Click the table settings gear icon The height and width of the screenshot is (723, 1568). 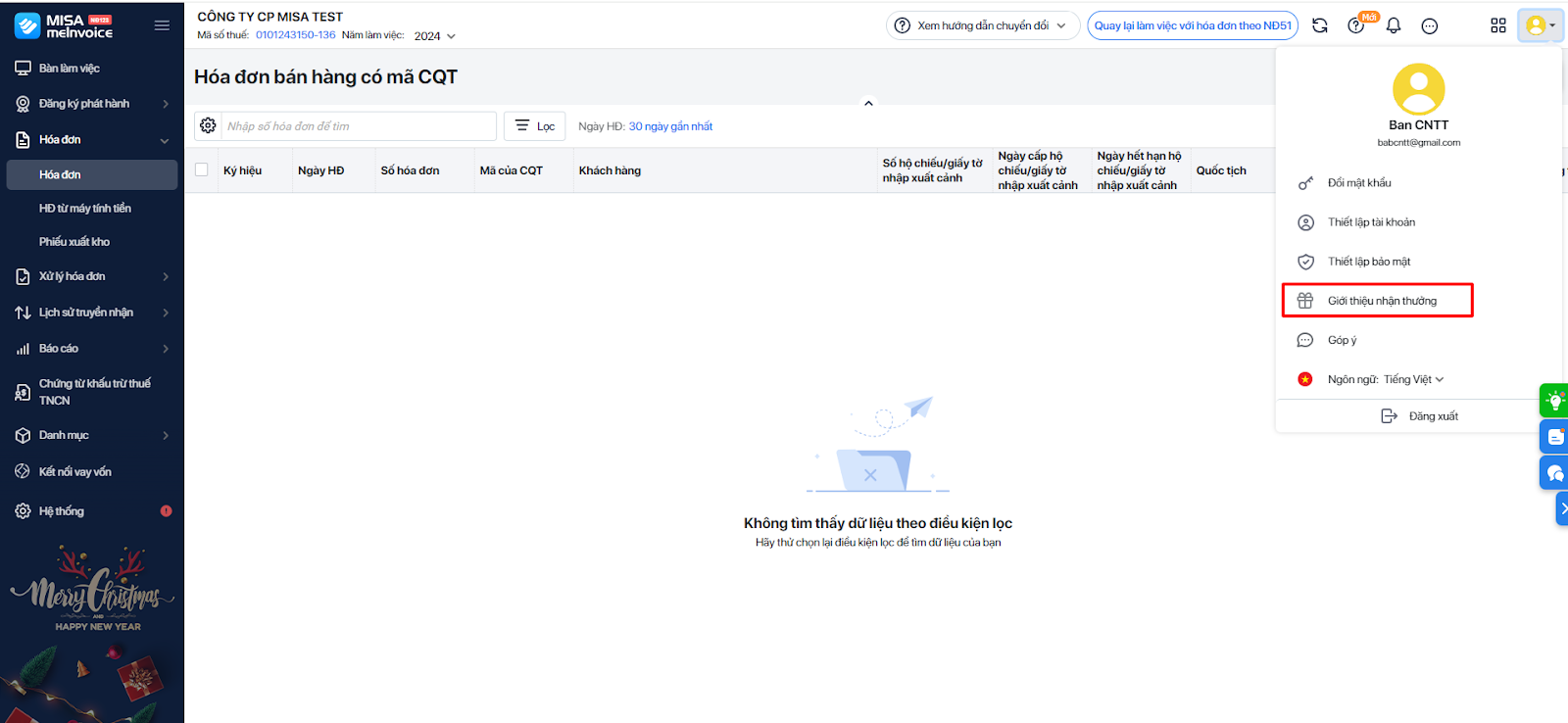click(208, 125)
